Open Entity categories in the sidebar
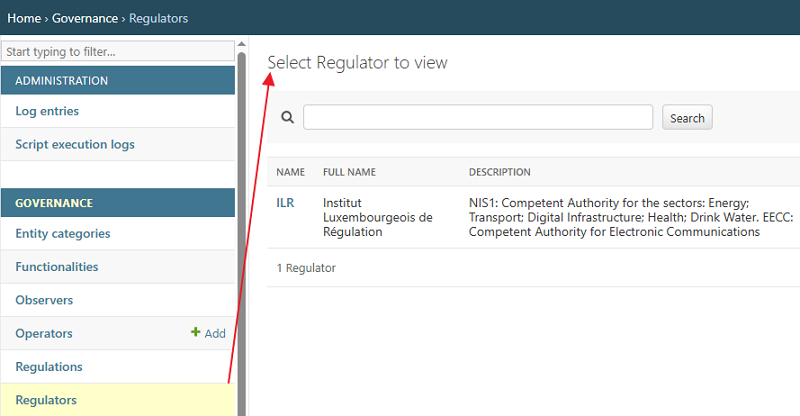Viewport: 800px width, 416px height. point(63,233)
